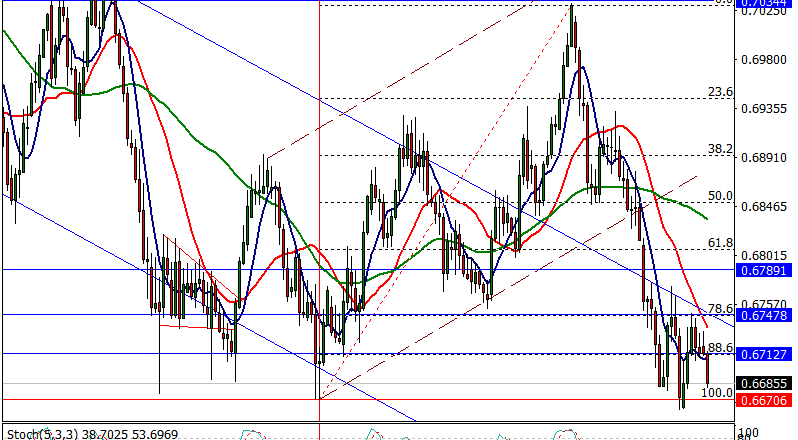
Task: Select the 100.0 Fibonacci level label
Action: pyautogui.click(x=717, y=392)
